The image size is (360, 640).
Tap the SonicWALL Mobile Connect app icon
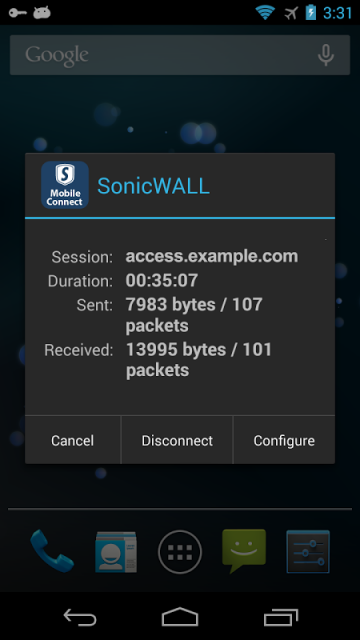click(65, 185)
